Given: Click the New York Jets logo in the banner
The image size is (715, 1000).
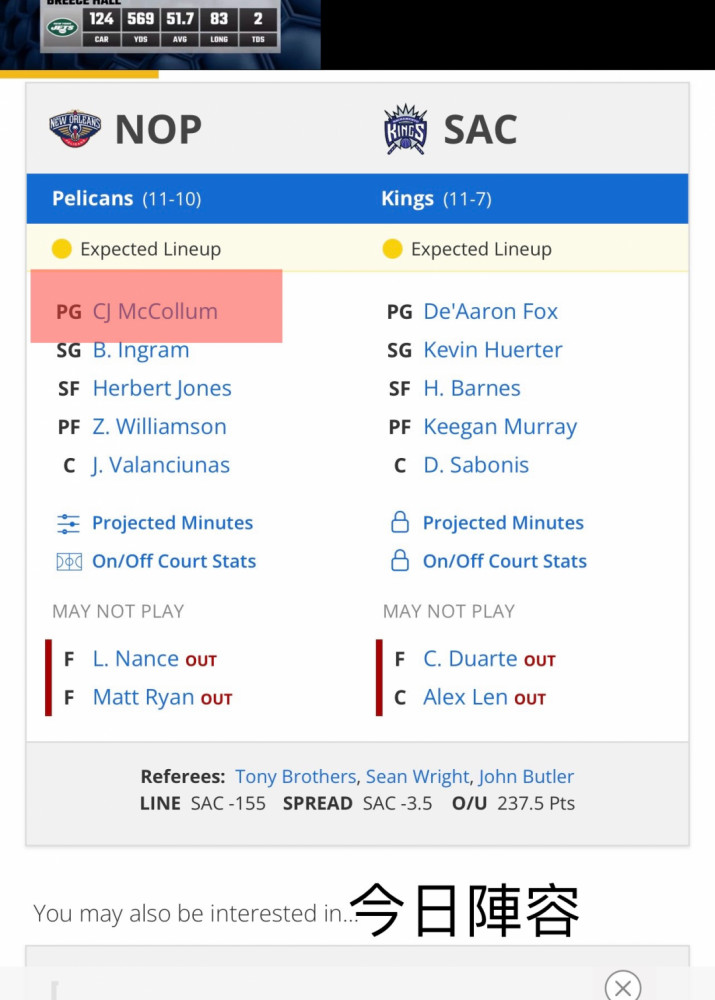Looking at the screenshot, I should click(62, 27).
